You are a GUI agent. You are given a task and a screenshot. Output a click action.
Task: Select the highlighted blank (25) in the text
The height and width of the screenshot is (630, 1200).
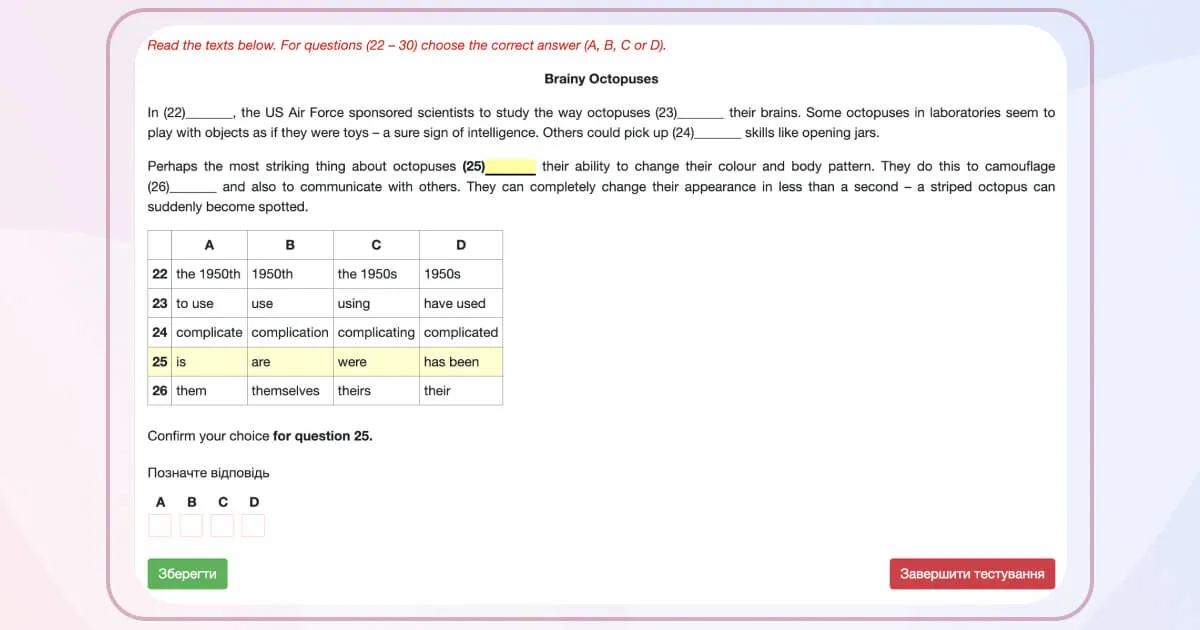point(510,167)
